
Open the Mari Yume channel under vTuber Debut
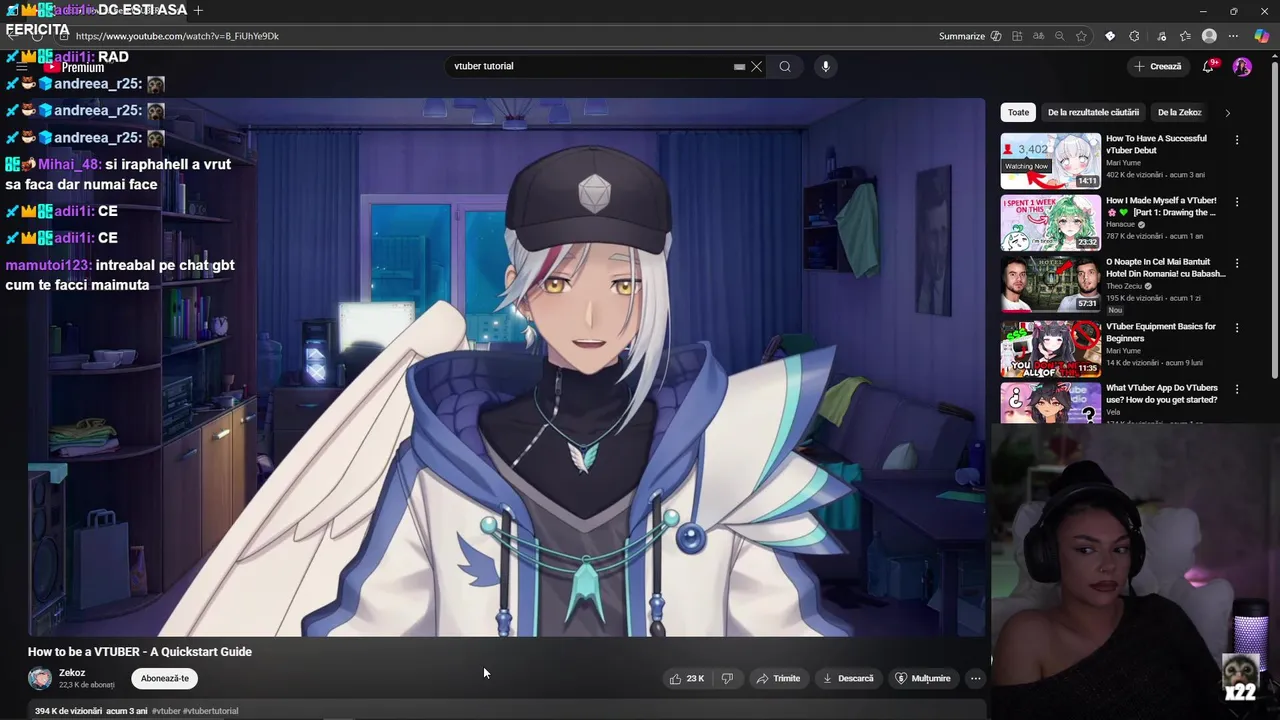point(1123,163)
